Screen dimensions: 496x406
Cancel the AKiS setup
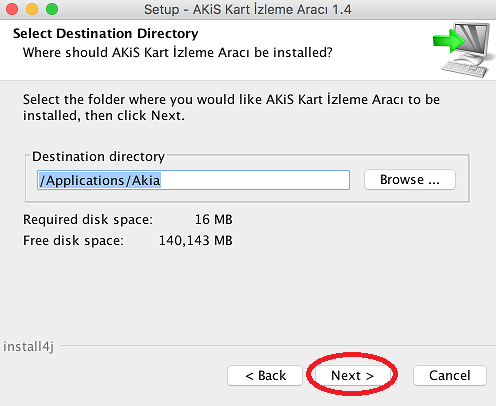450,376
